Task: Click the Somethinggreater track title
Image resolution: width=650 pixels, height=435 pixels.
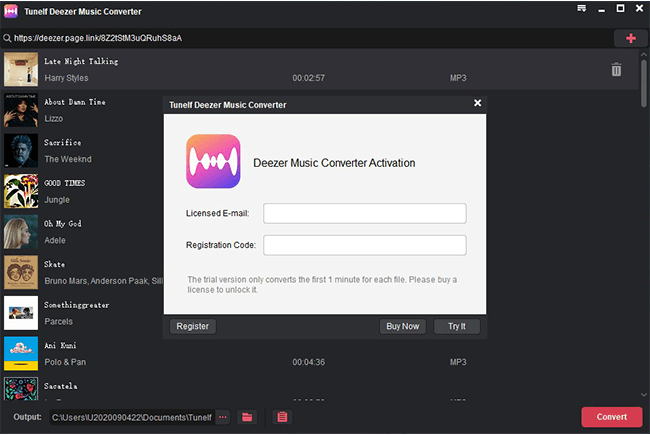Action: [77, 305]
